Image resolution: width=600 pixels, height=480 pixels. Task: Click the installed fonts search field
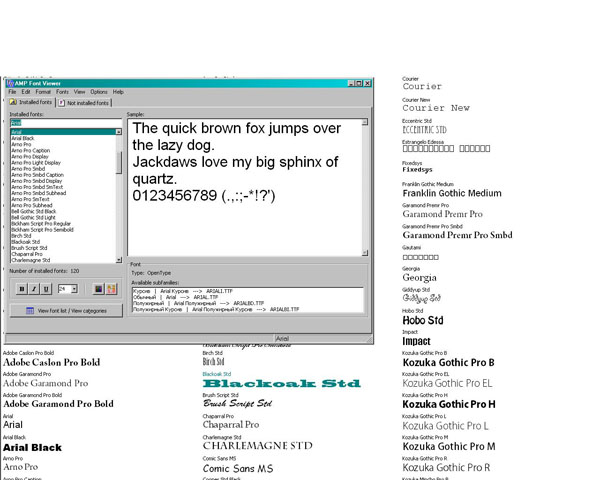click(66, 123)
